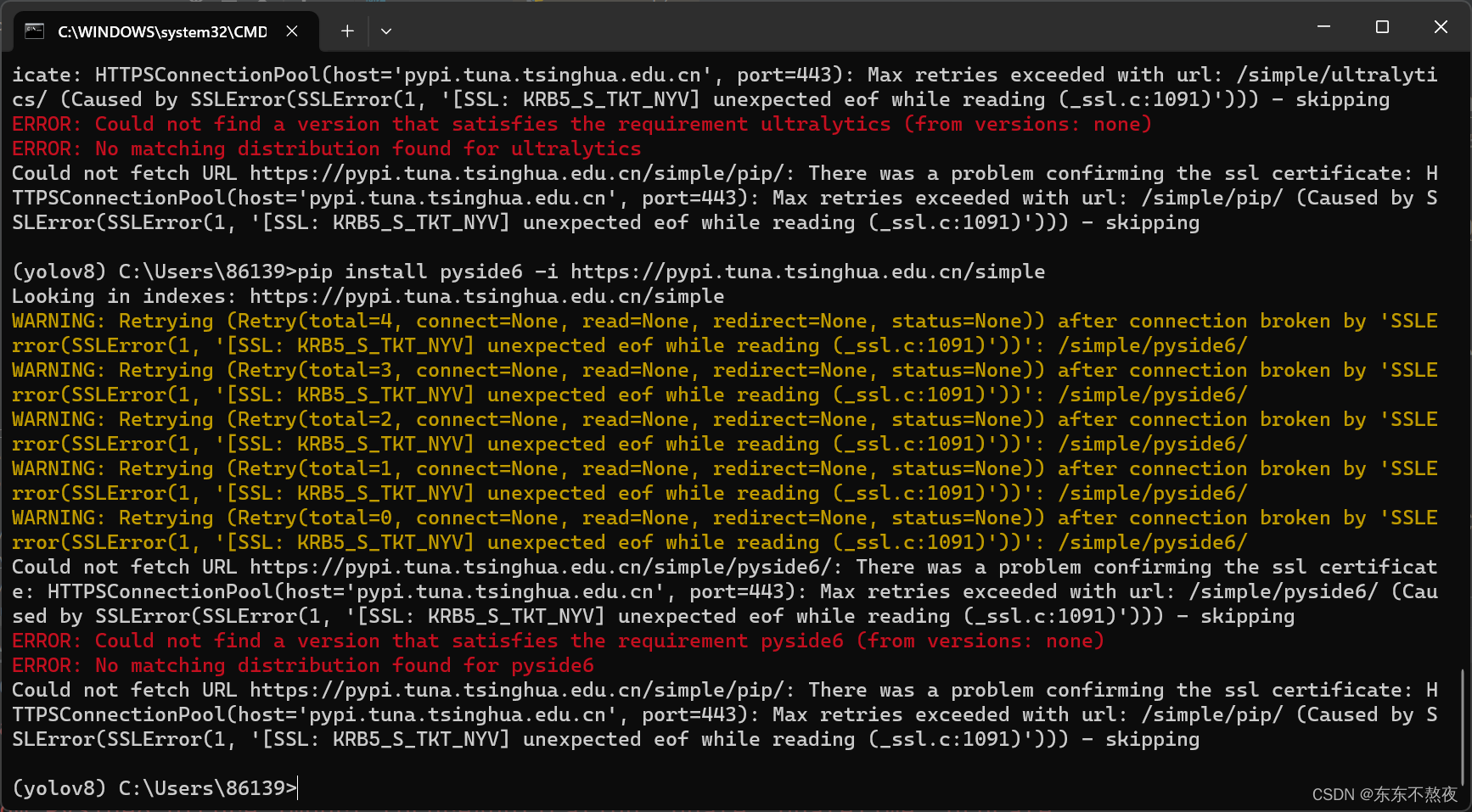Image resolution: width=1472 pixels, height=812 pixels.
Task: Minimize the terminal window
Action: click(1323, 27)
